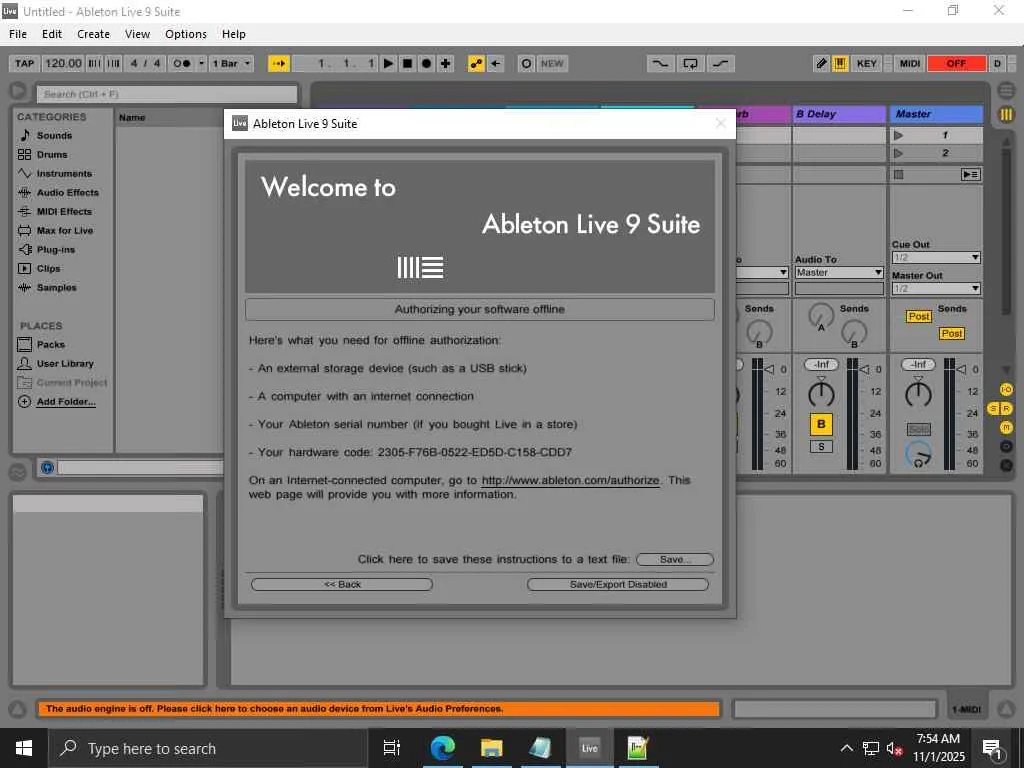Click the D disk overload indicator
Image resolution: width=1024 pixels, height=768 pixels.
pyautogui.click(x=997, y=63)
